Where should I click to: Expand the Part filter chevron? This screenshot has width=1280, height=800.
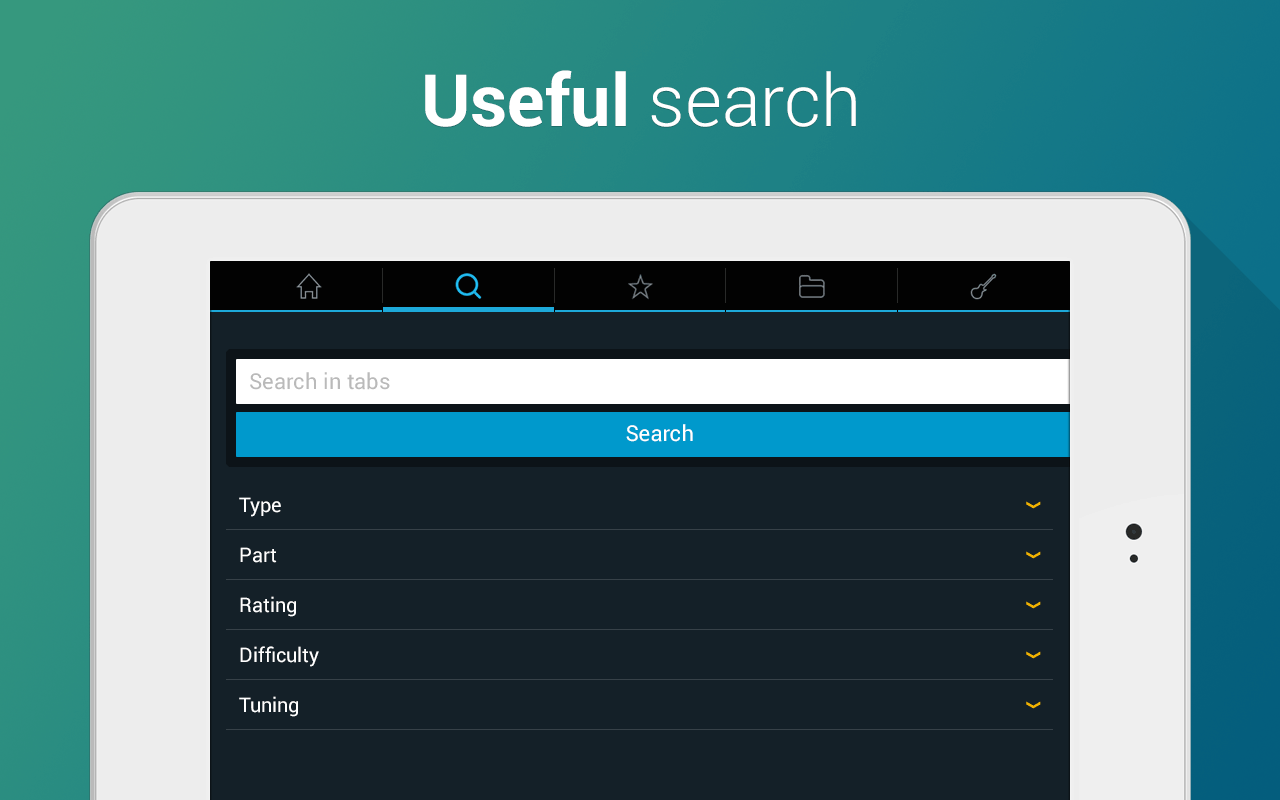(x=1033, y=555)
